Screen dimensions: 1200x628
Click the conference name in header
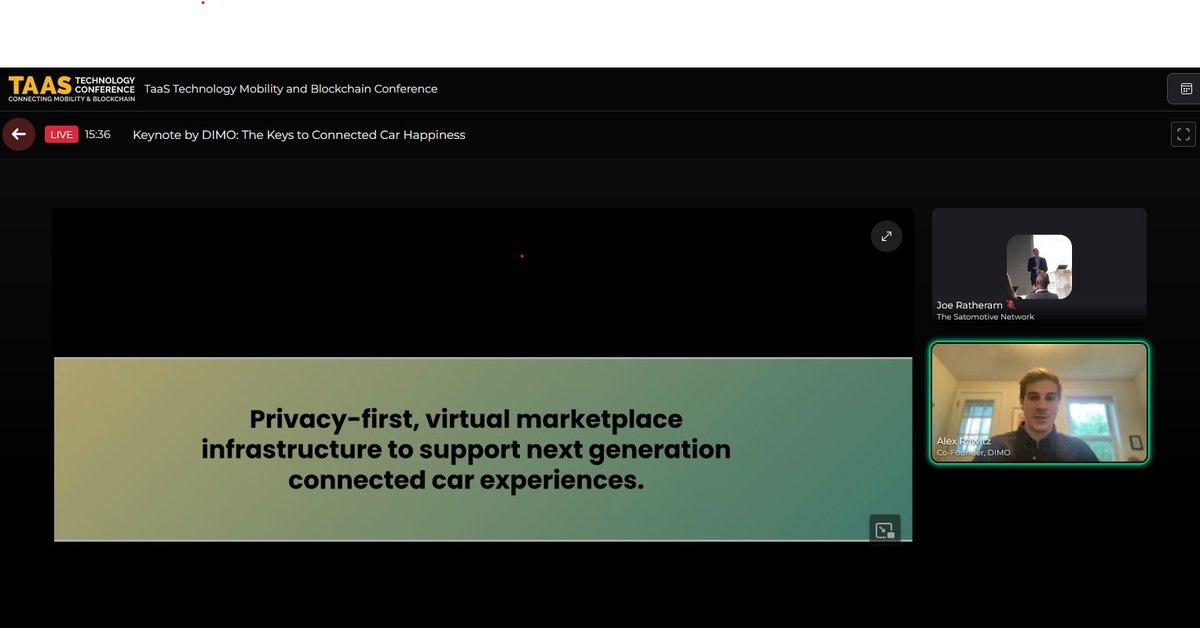(291, 89)
